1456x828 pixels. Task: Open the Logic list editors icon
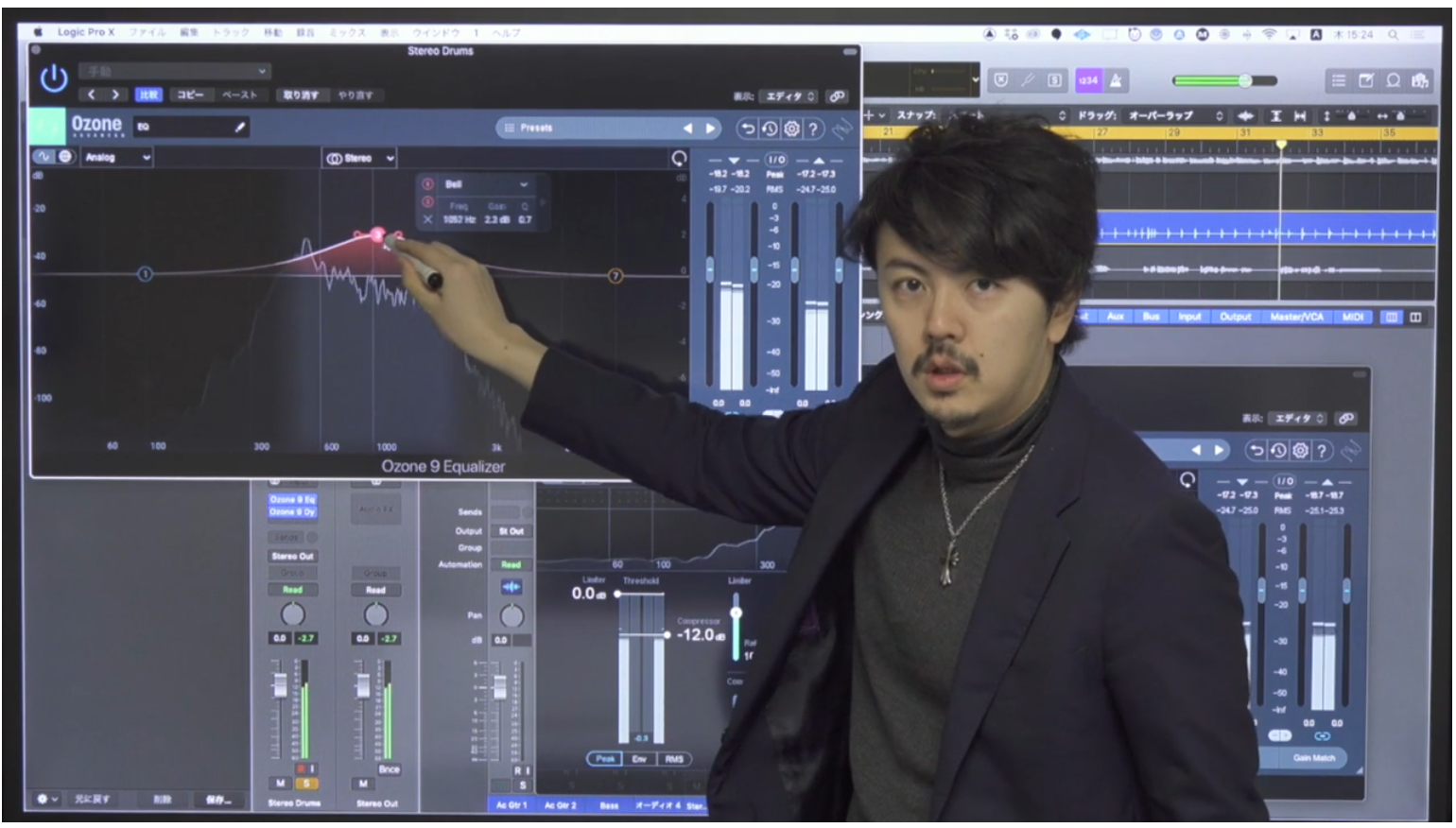click(x=1339, y=80)
